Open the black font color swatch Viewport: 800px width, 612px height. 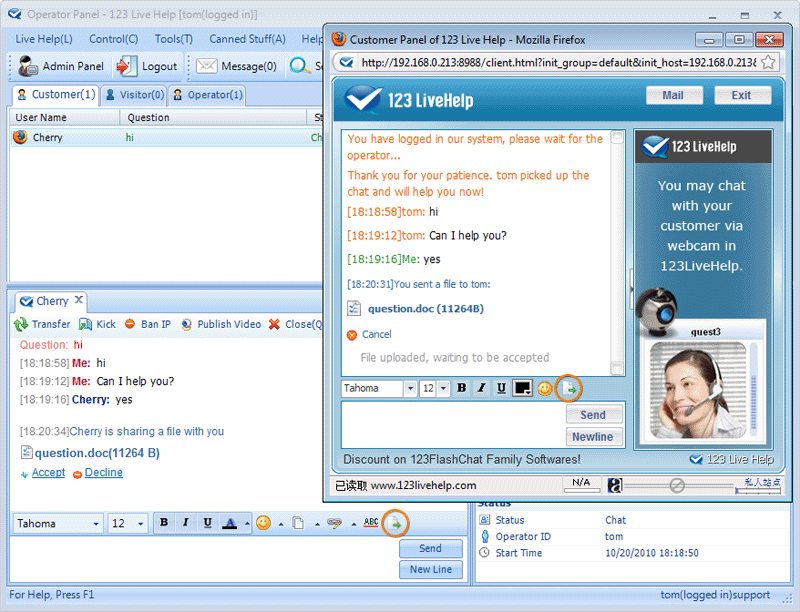(522, 388)
